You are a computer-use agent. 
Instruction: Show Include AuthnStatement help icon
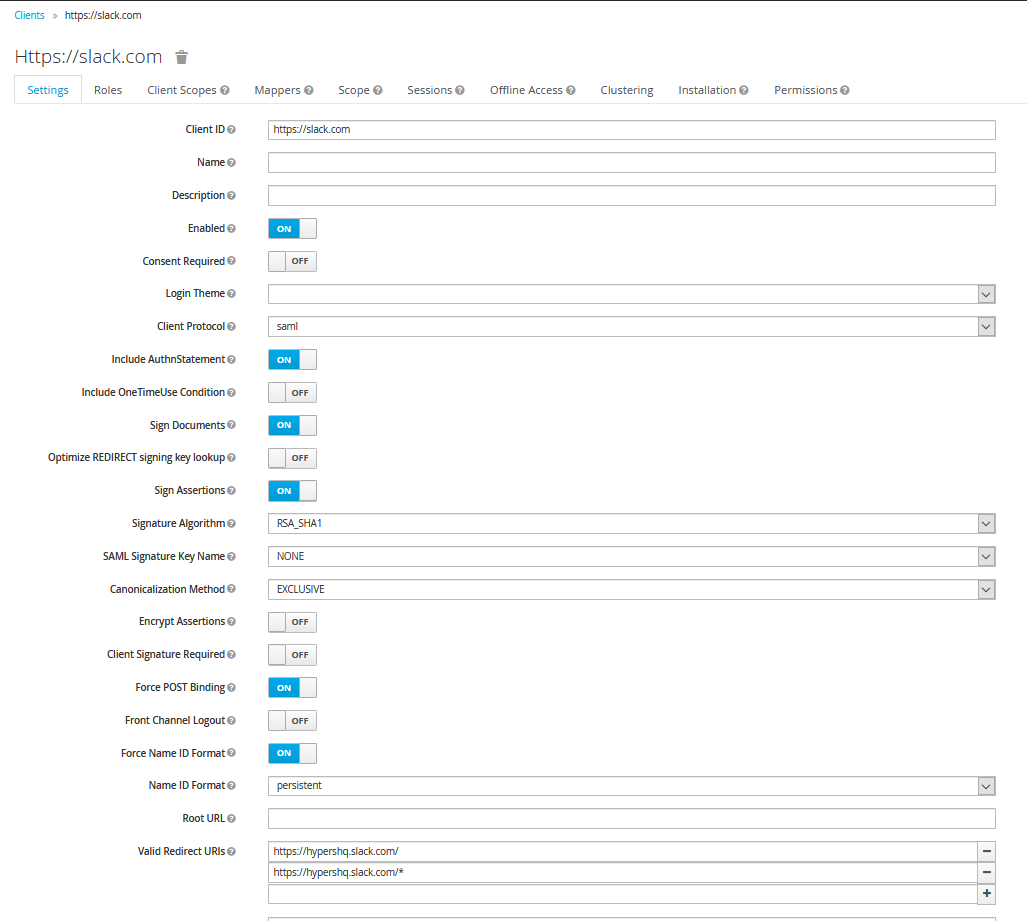click(231, 360)
